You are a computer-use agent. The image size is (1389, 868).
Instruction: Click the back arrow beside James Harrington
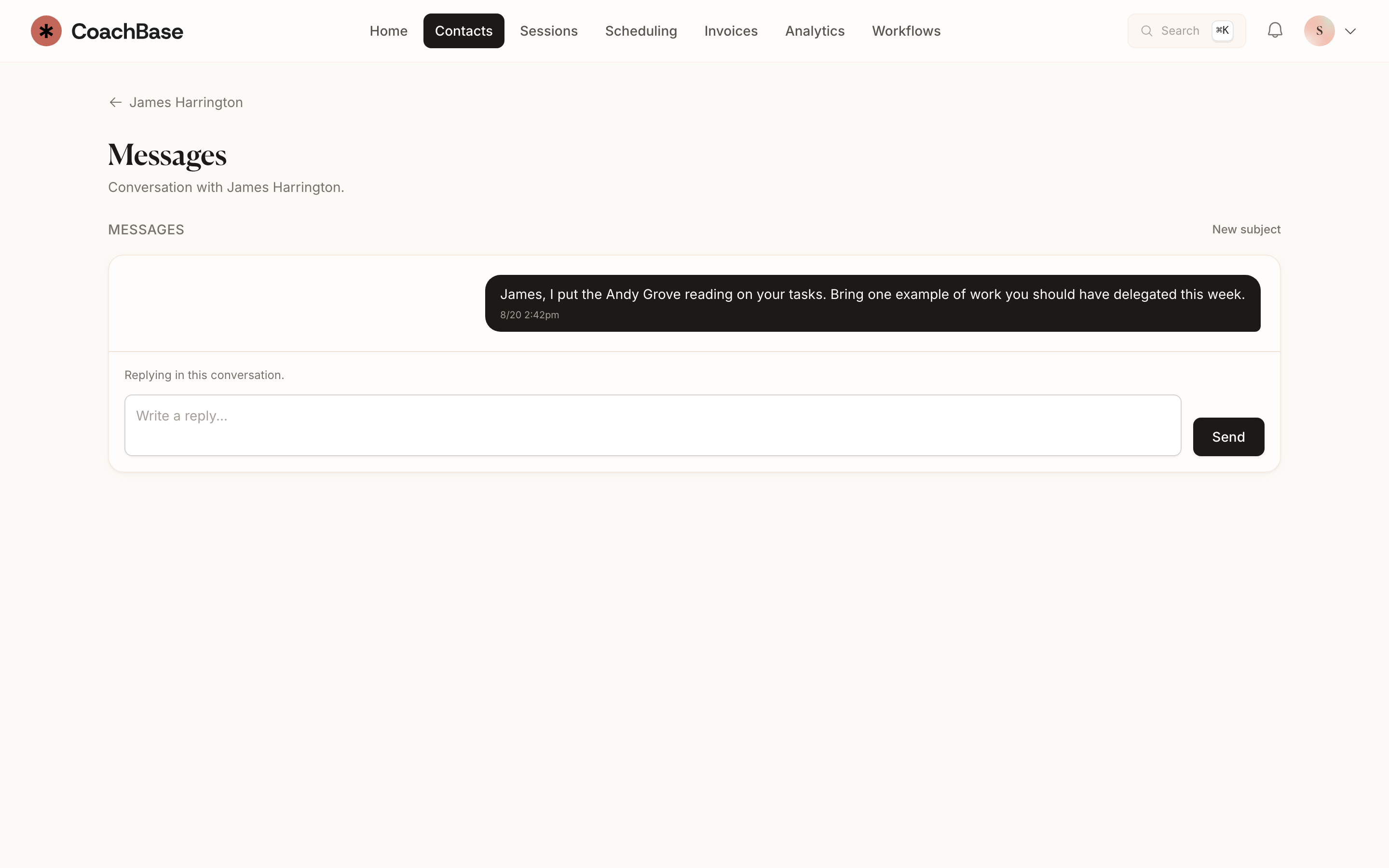[x=115, y=102]
